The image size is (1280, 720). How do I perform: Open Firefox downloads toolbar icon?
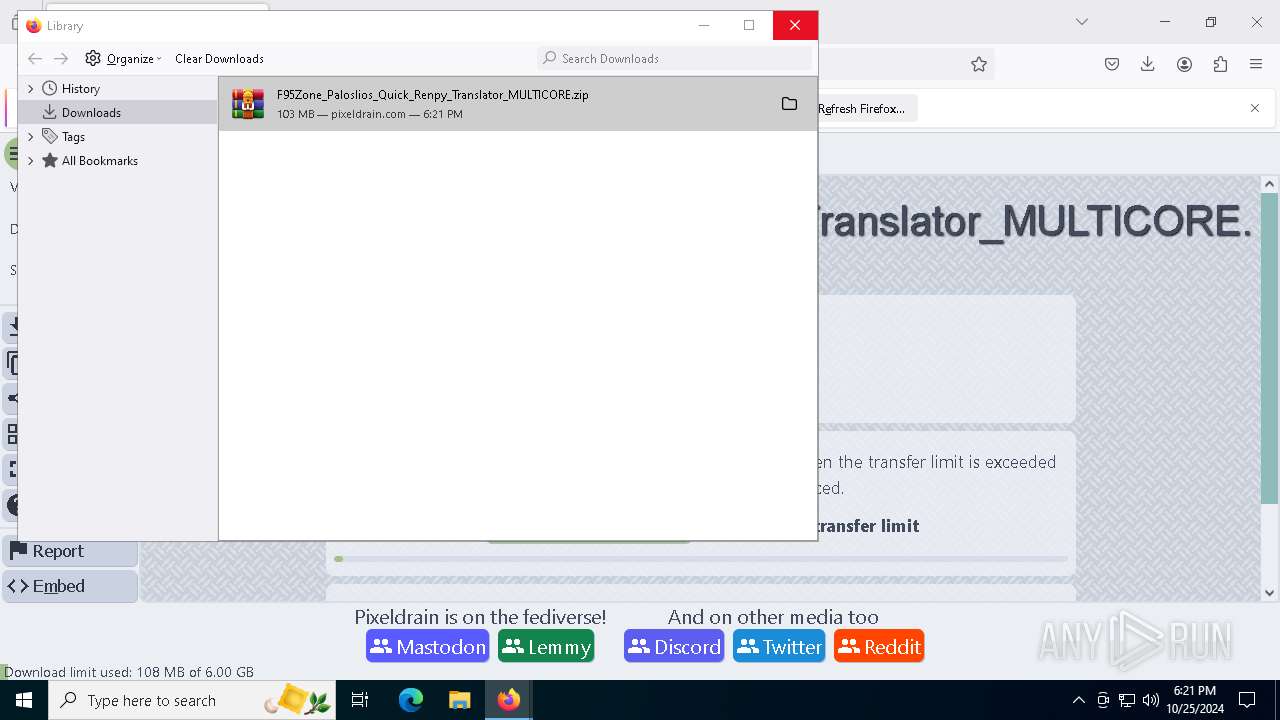click(x=1148, y=64)
